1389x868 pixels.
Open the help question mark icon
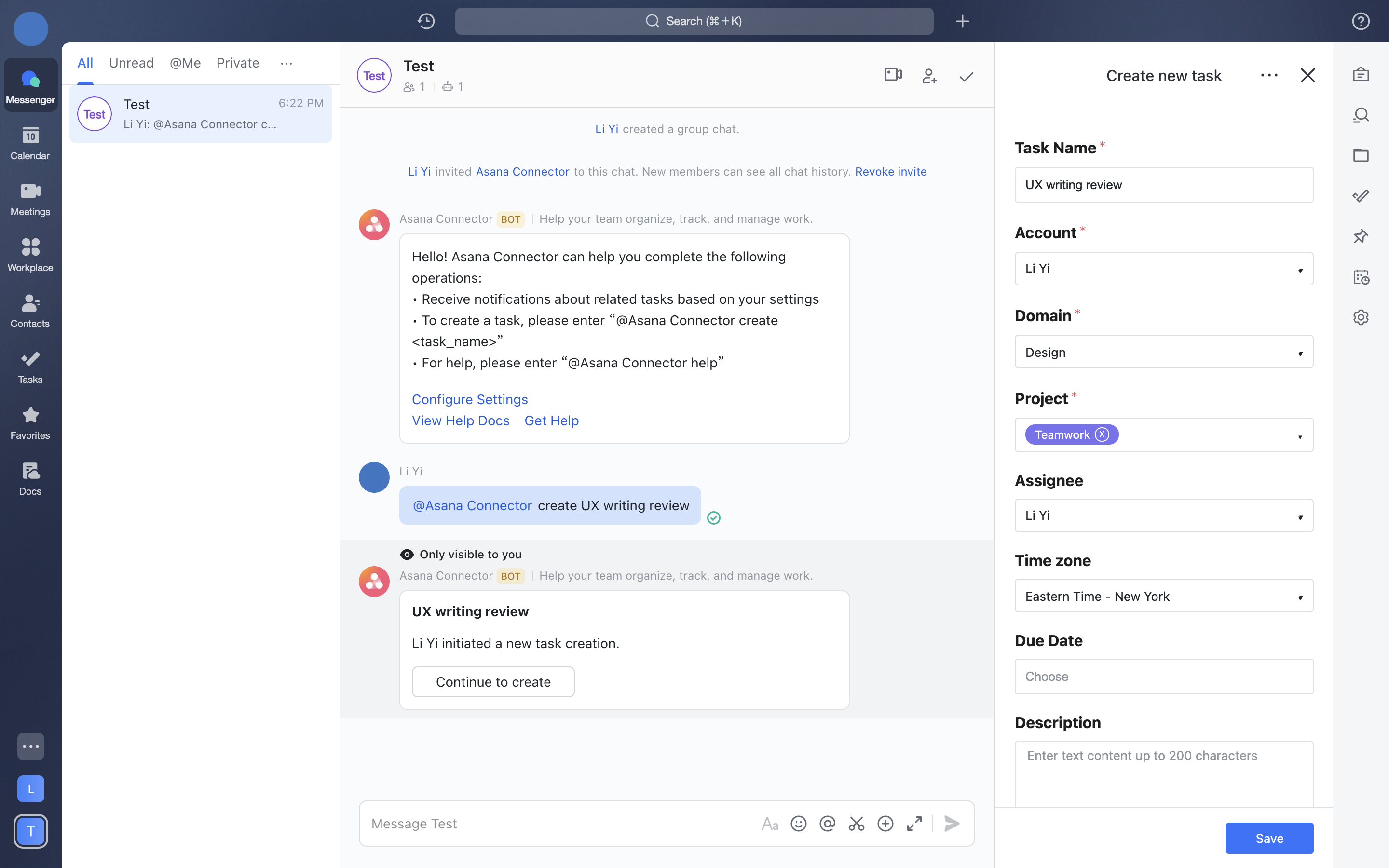pyautogui.click(x=1360, y=21)
